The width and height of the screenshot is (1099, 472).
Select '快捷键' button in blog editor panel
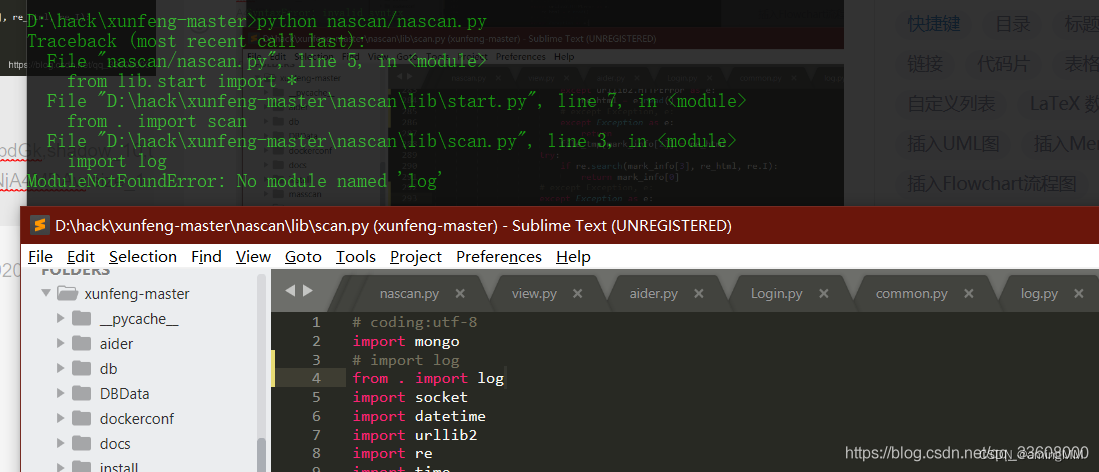[934, 24]
